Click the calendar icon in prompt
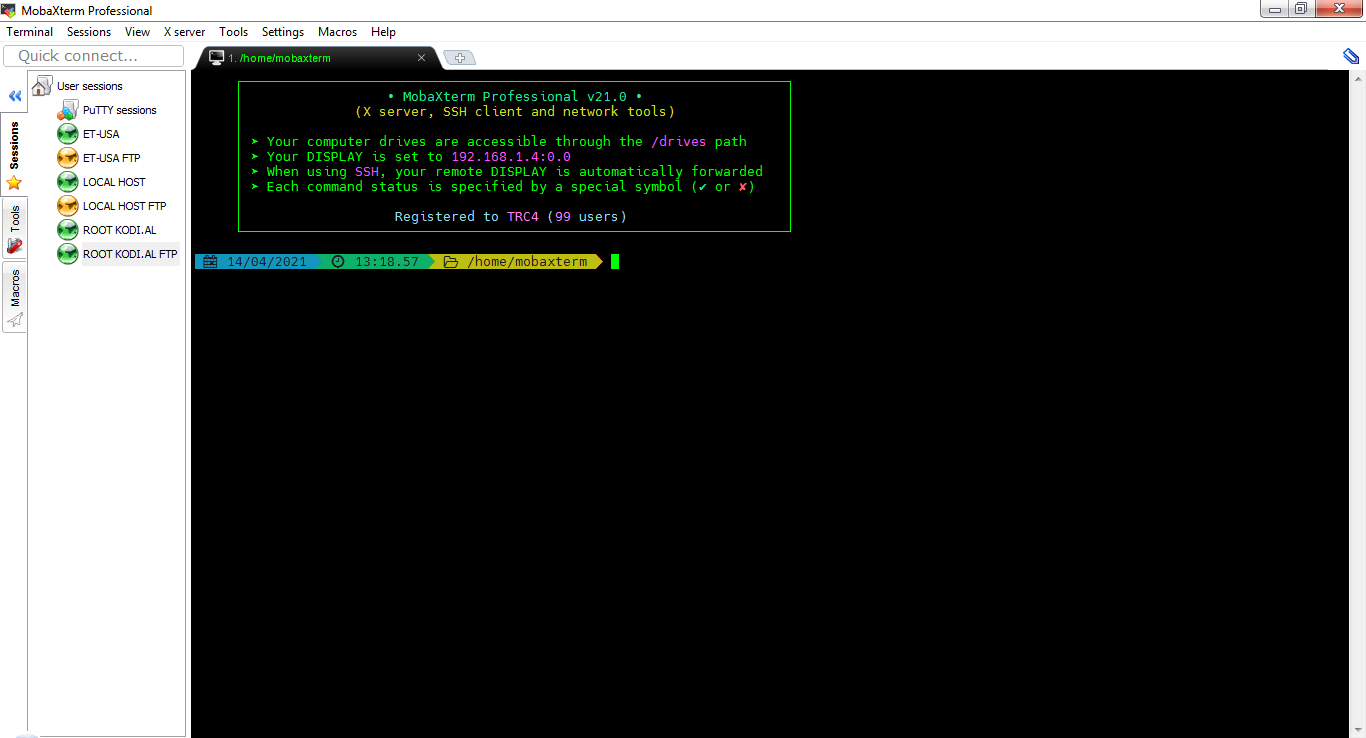The height and width of the screenshot is (738, 1366). [210, 262]
